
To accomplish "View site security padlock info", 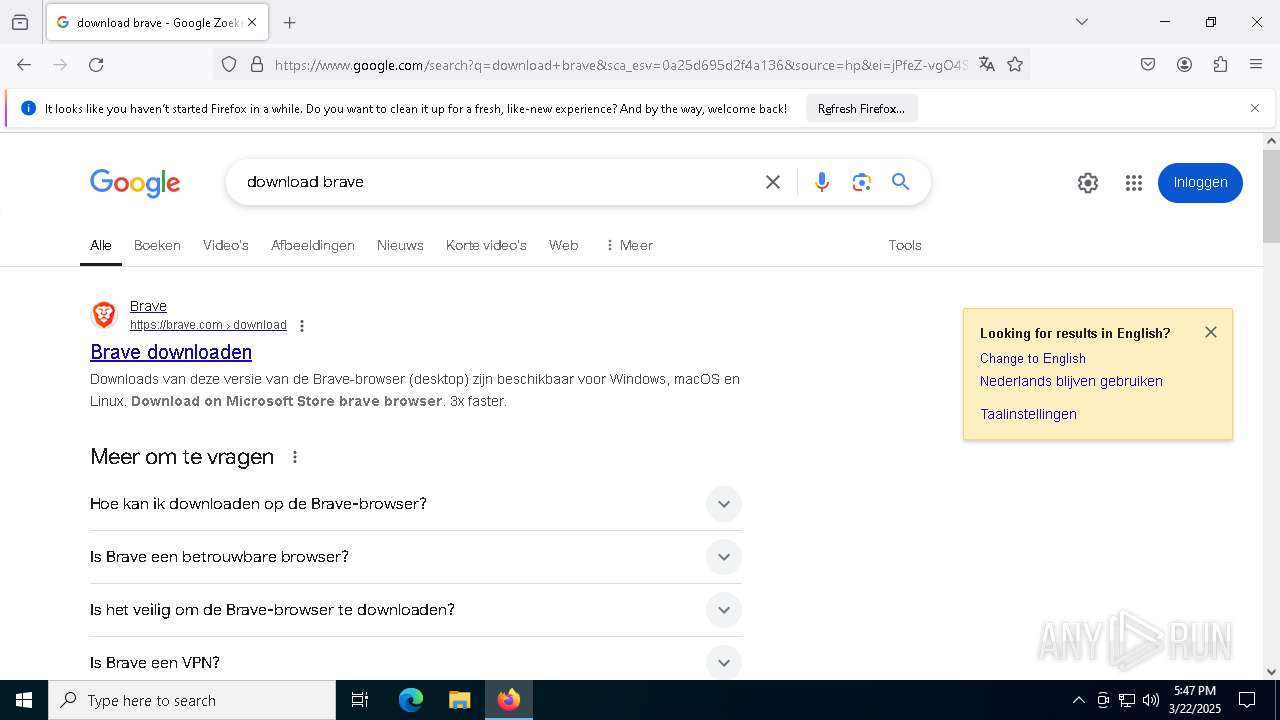I will pyautogui.click(x=257, y=65).
